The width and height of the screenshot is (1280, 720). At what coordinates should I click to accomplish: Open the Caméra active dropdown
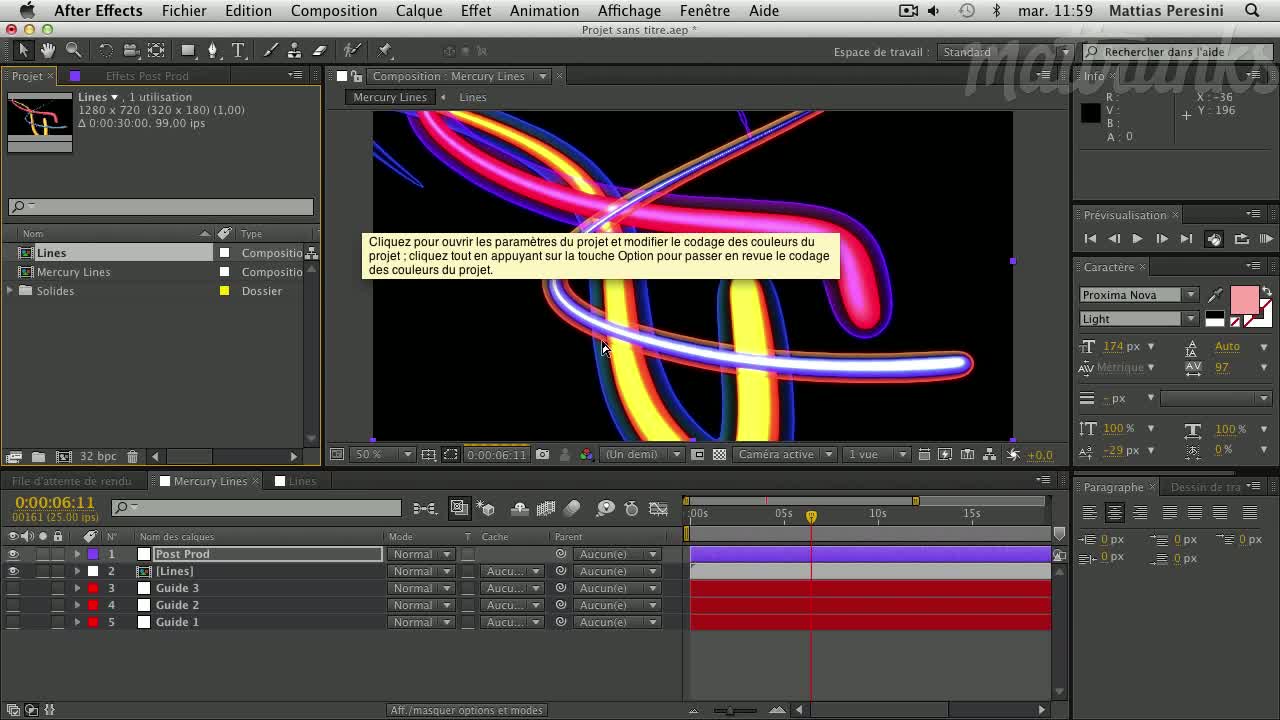(785, 454)
